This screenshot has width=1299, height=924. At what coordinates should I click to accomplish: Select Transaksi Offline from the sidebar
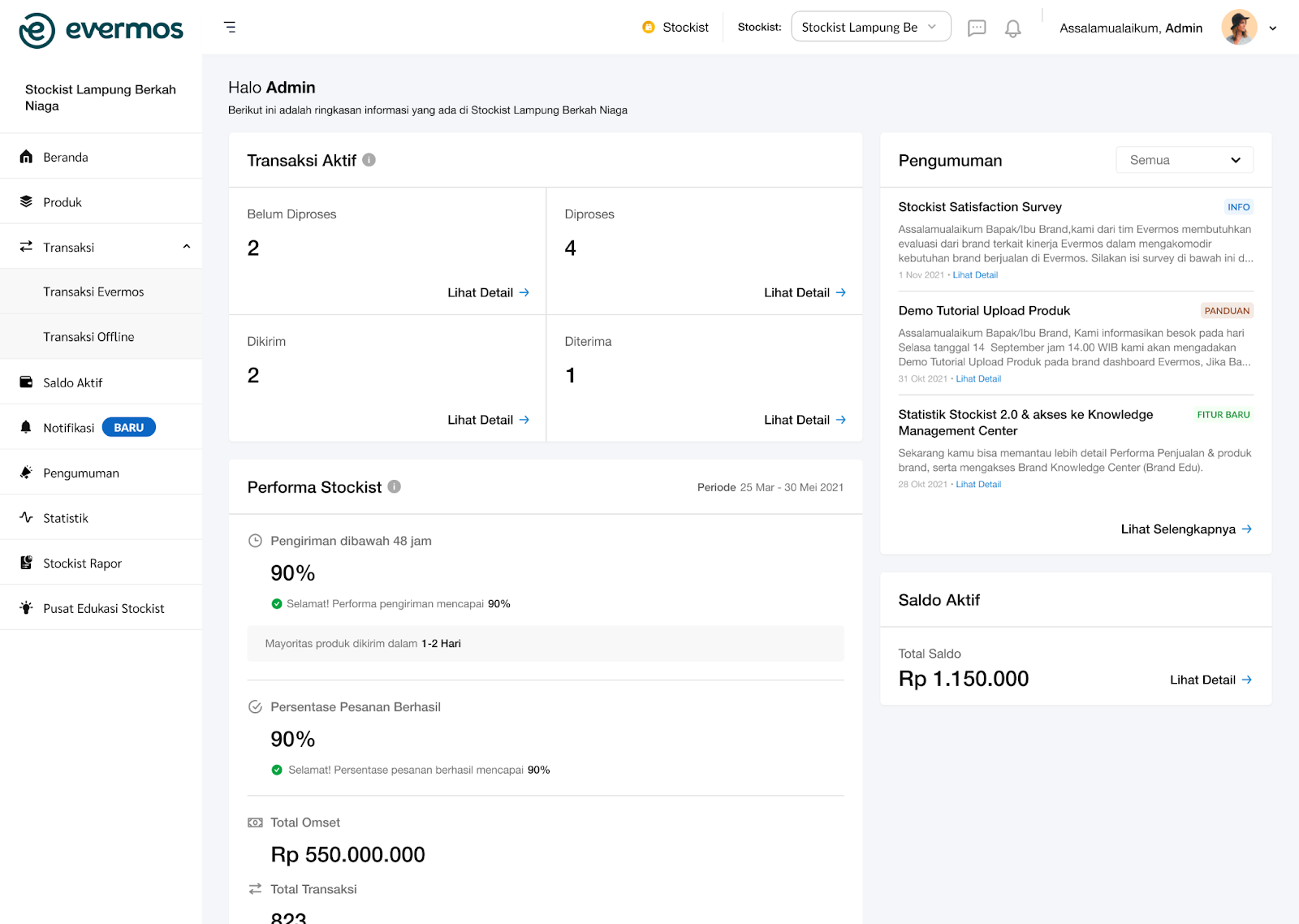(x=89, y=336)
